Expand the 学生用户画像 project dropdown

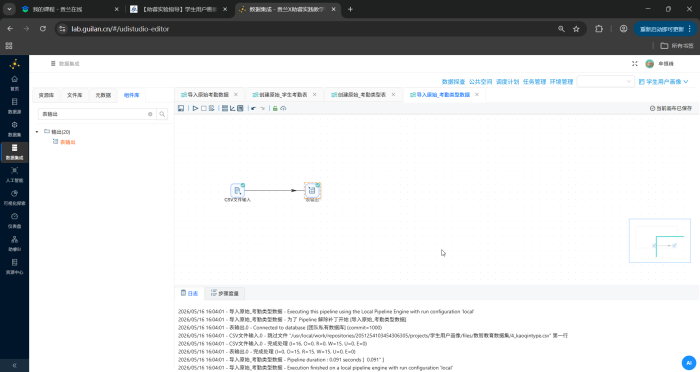click(x=663, y=82)
